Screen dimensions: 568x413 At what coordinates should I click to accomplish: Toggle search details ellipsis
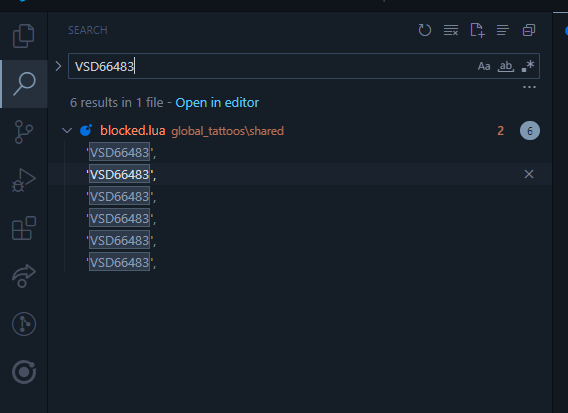(529, 87)
